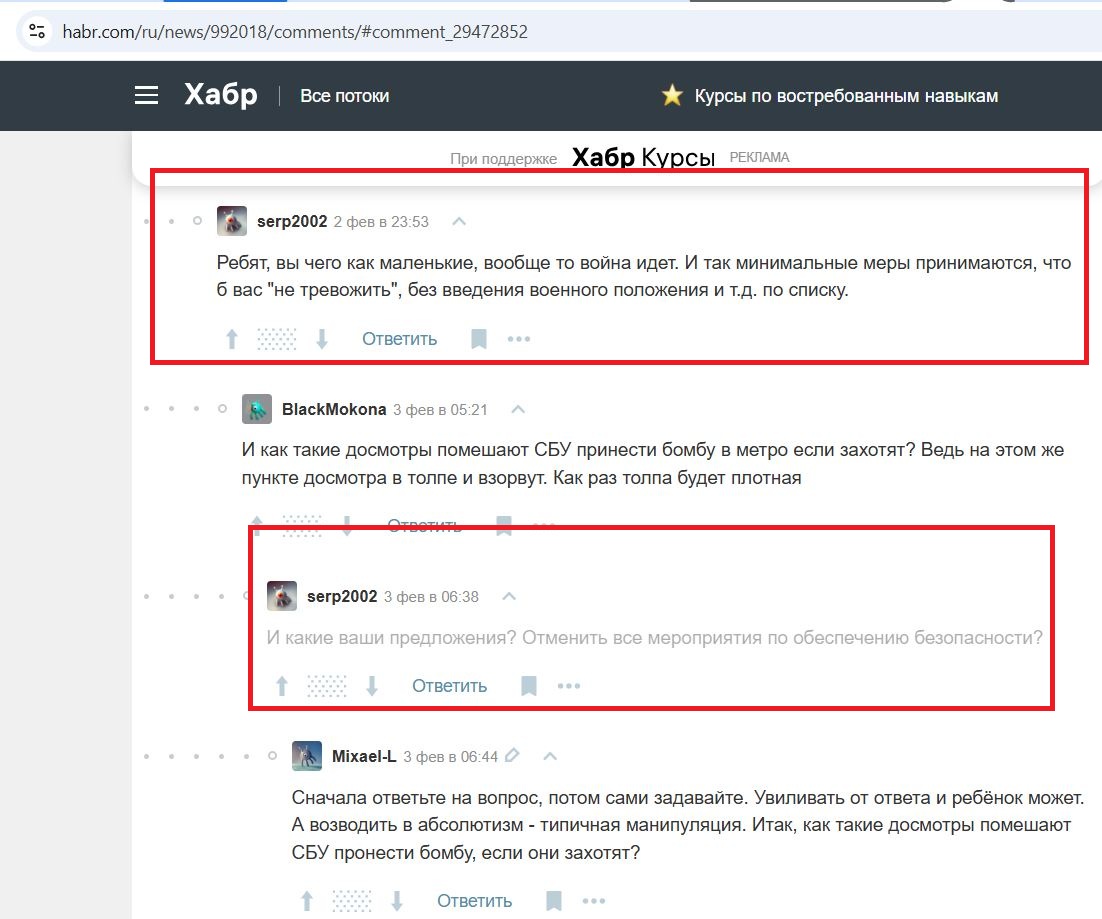This screenshot has width=1102, height=919.
Task: Click the browser address bar URL
Action: coord(295,31)
